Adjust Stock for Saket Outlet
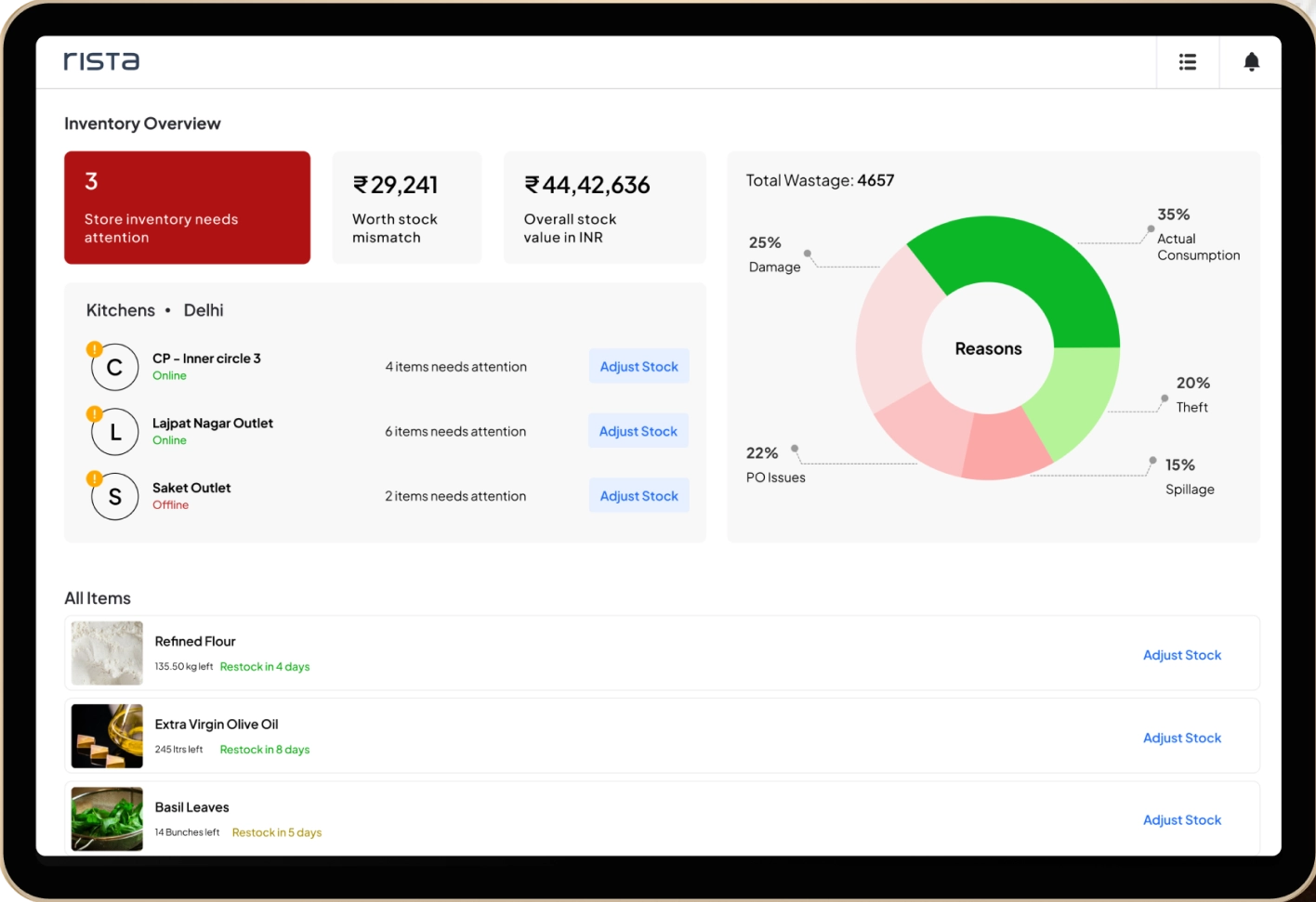Image resolution: width=1316 pixels, height=902 pixels. (638, 495)
